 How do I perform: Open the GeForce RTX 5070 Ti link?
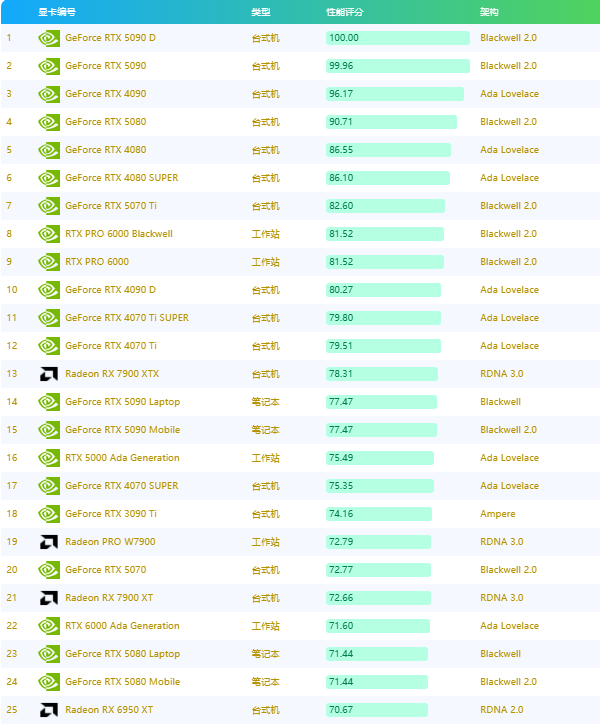[x=111, y=205]
